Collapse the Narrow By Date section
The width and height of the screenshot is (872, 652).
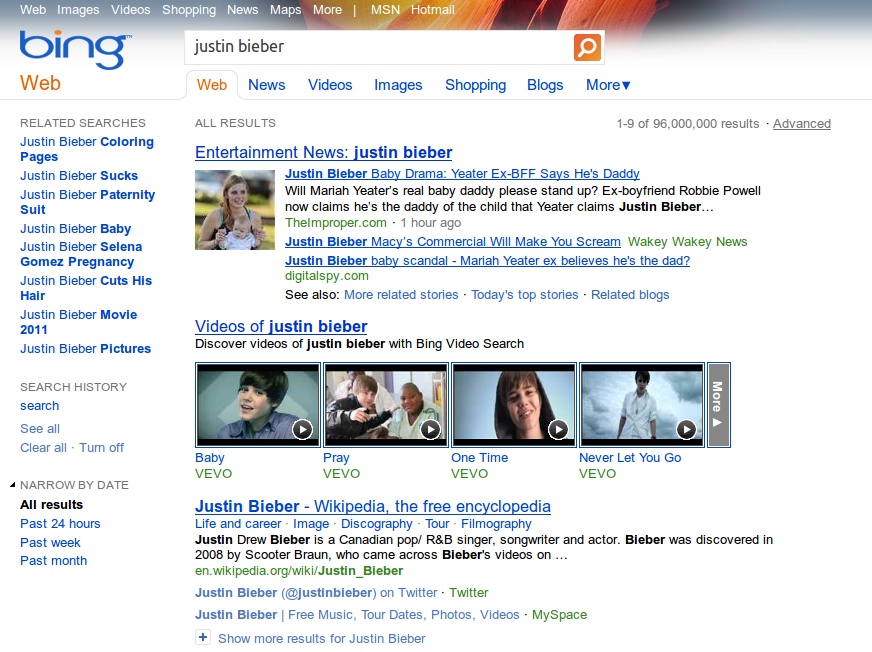click(13, 485)
